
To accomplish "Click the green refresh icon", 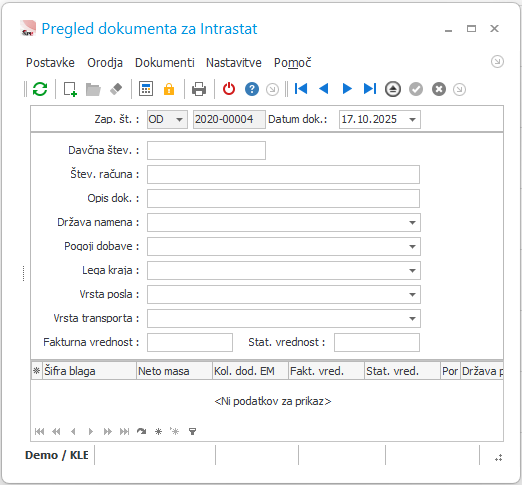I will 40,89.
